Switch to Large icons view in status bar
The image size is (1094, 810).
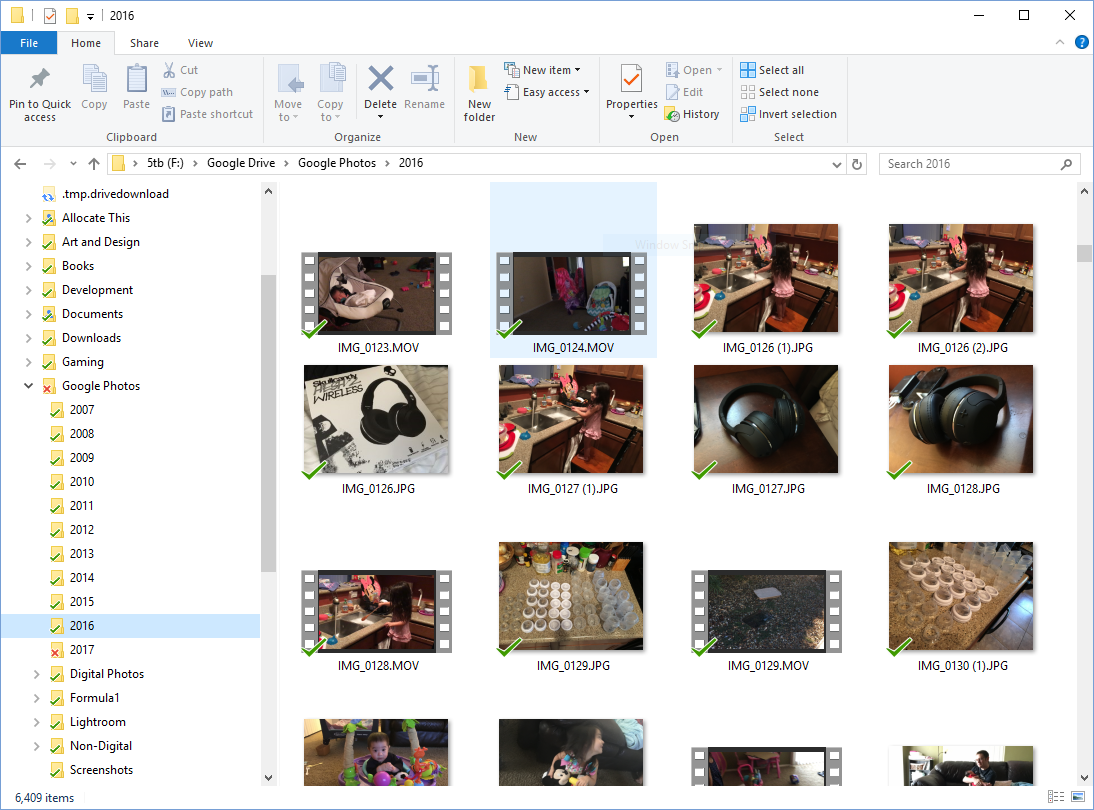(x=1078, y=797)
